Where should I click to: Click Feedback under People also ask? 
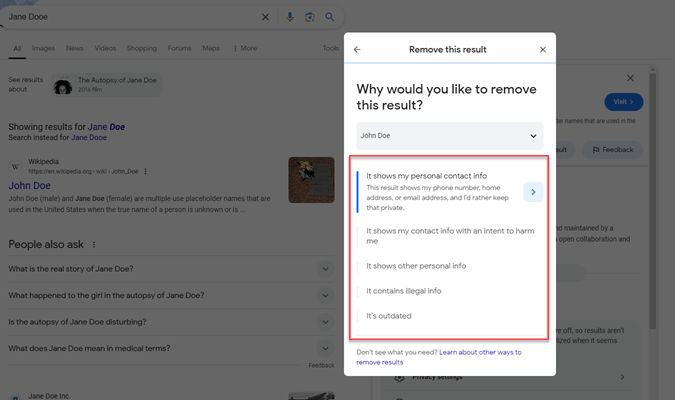point(321,366)
